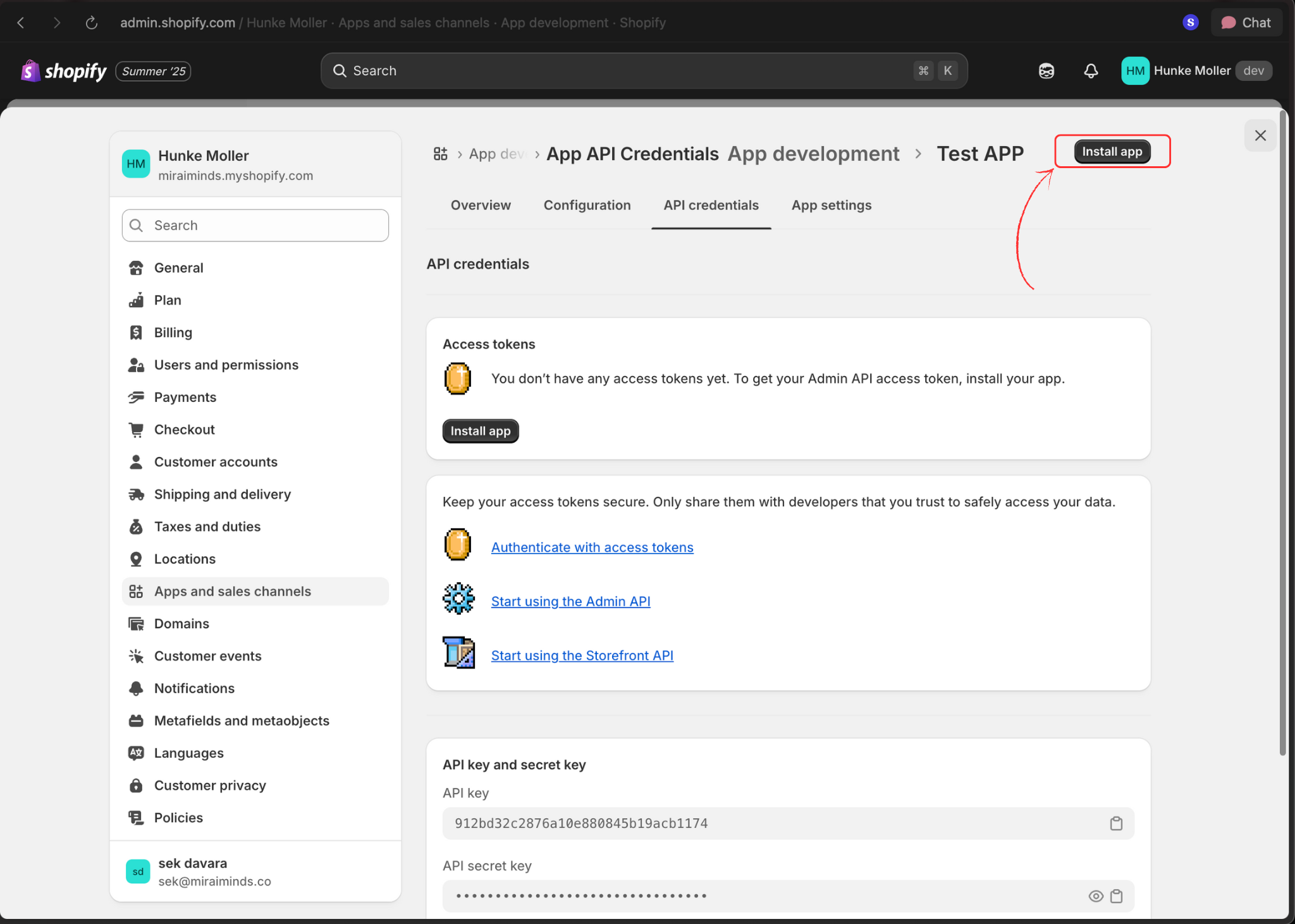This screenshot has width=1295, height=924.
Task: Reload the page with refresh icon
Action: point(92,23)
